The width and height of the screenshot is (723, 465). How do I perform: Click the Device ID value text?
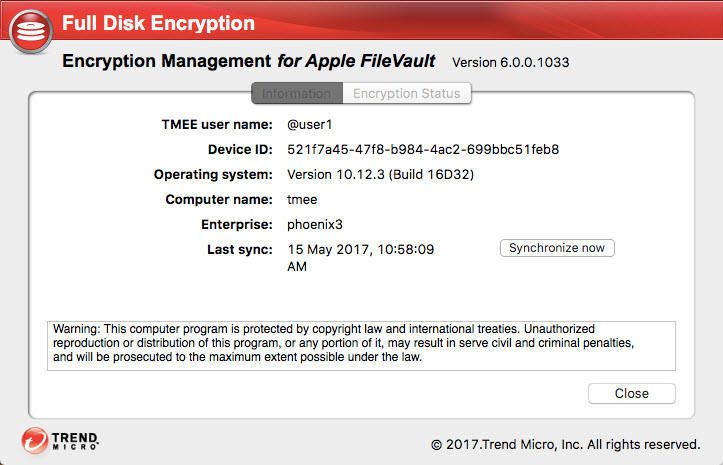click(422, 149)
